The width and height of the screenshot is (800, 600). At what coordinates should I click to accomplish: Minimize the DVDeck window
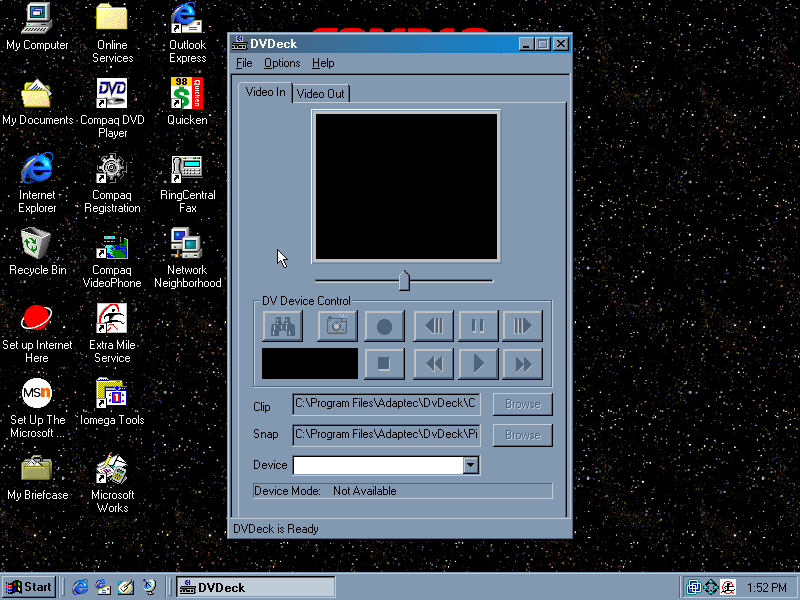tap(526, 44)
